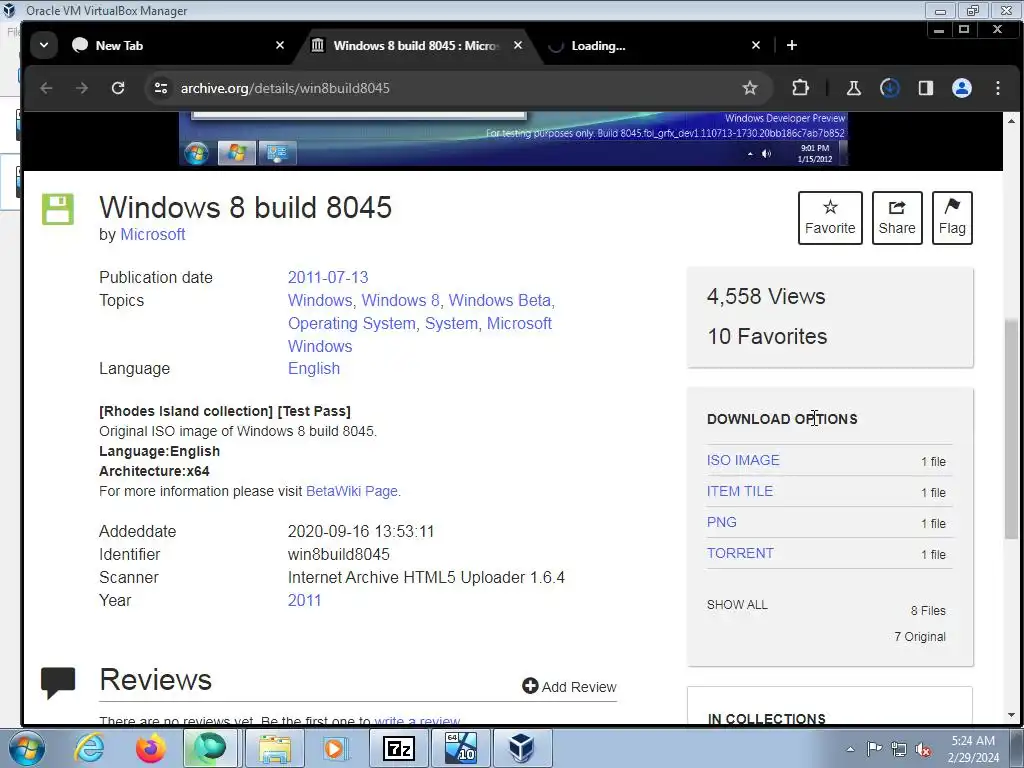Click SHOW ALL download files

737,605
